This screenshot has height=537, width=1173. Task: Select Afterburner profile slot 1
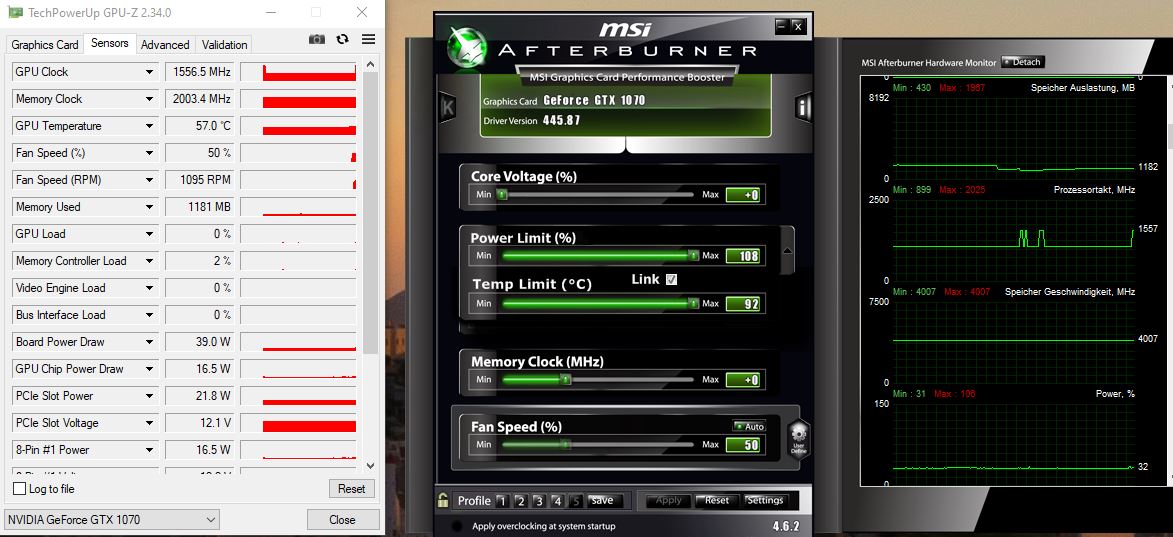(x=502, y=501)
